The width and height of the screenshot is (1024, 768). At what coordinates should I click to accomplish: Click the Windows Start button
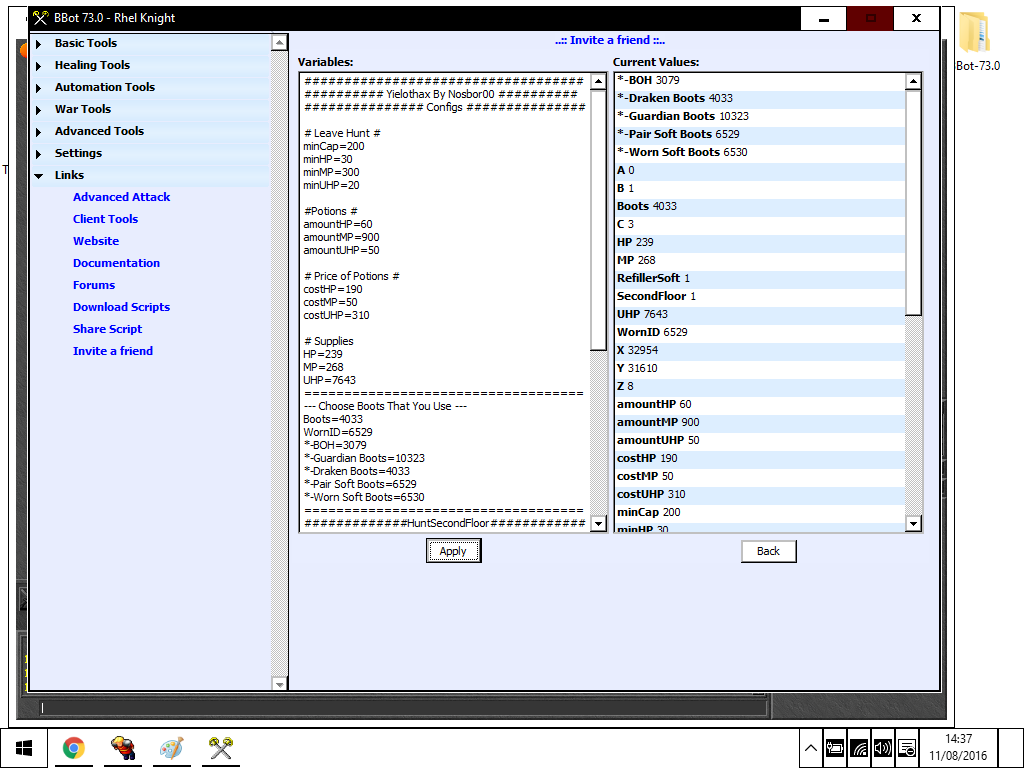click(24, 747)
